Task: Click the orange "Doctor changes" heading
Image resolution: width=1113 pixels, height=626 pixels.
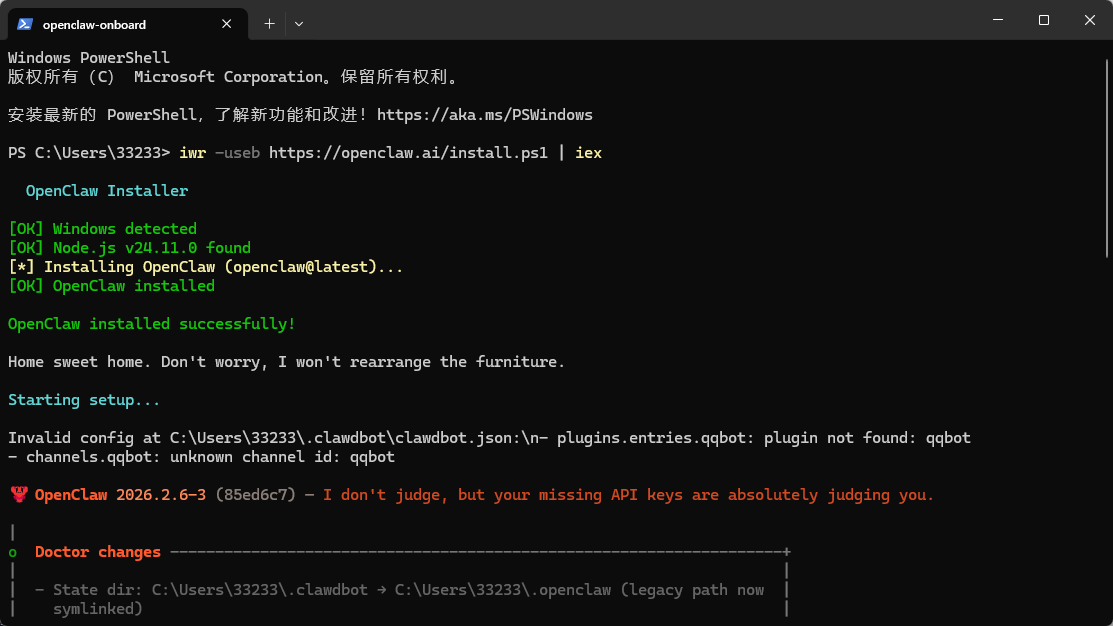Action: pyautogui.click(x=98, y=552)
